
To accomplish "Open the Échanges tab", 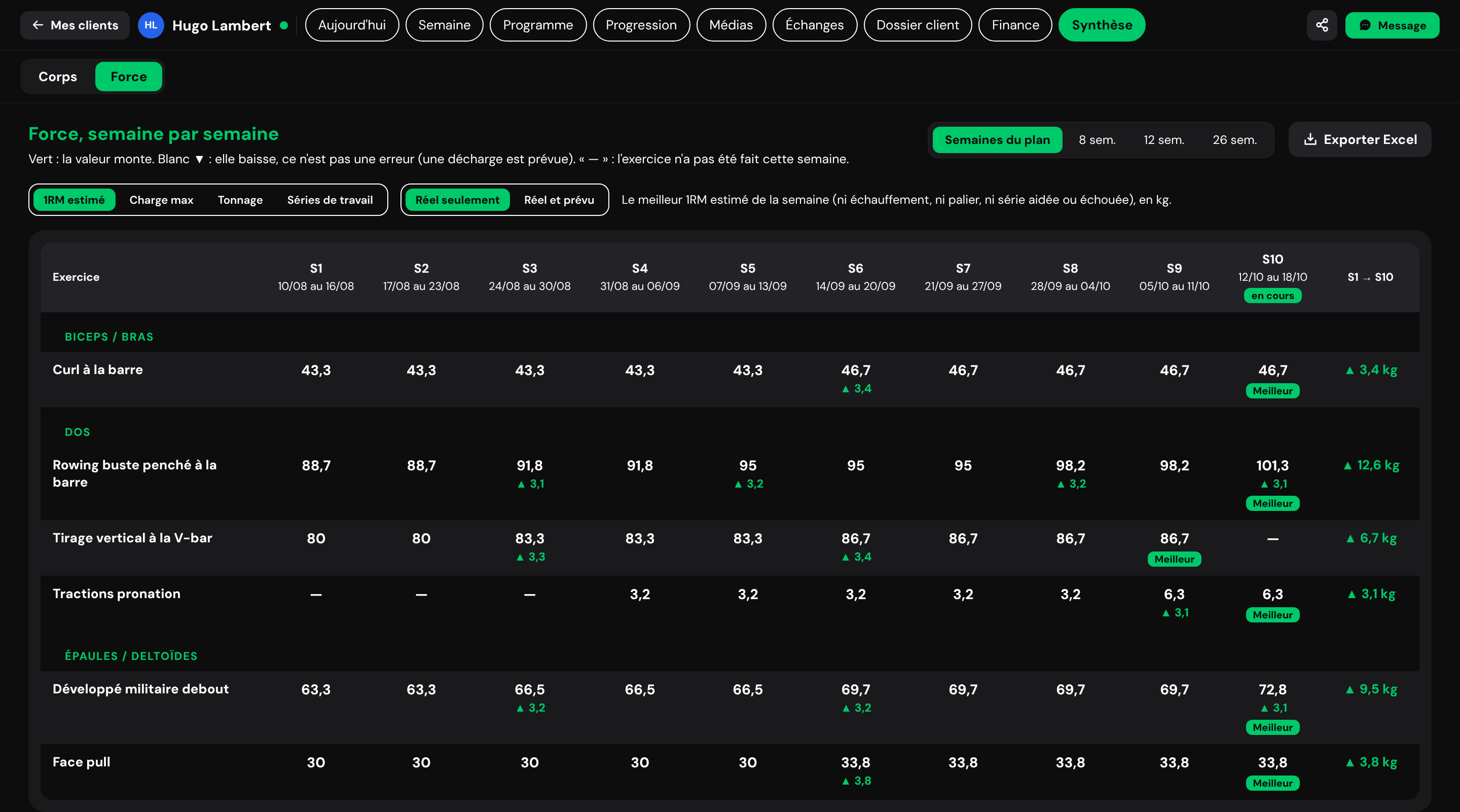I will (815, 25).
